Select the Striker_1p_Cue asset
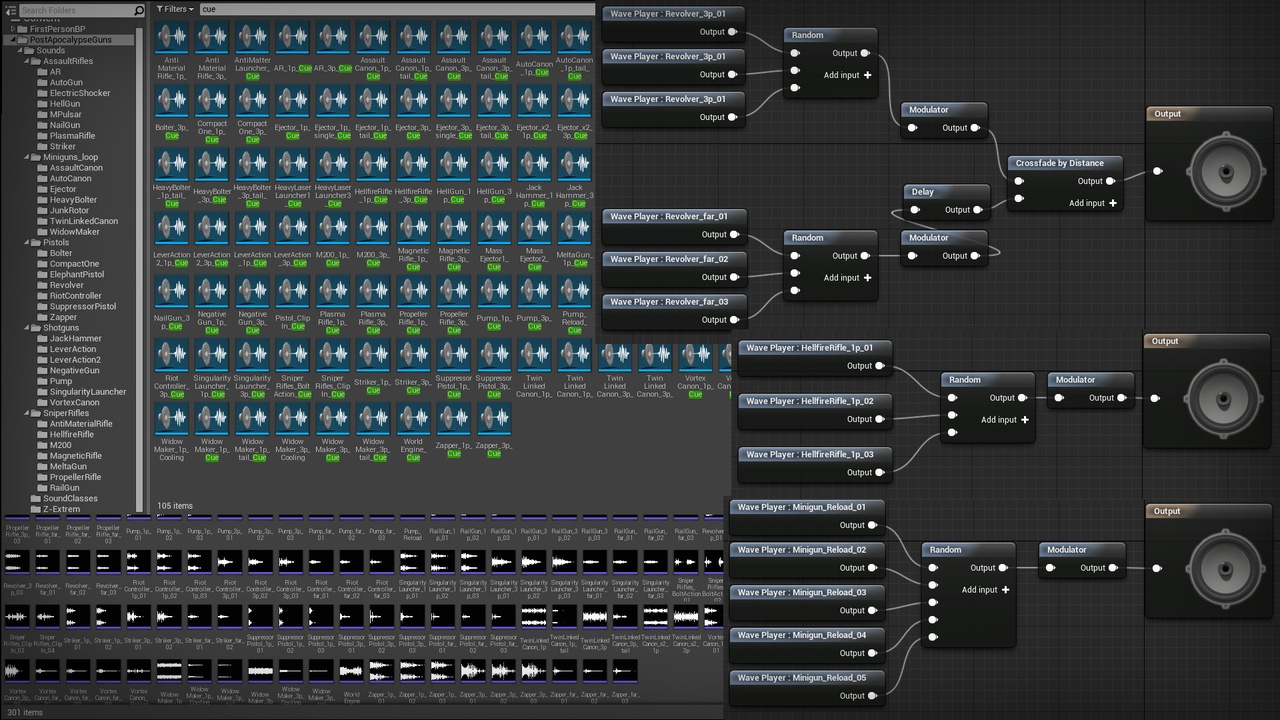 [x=373, y=368]
